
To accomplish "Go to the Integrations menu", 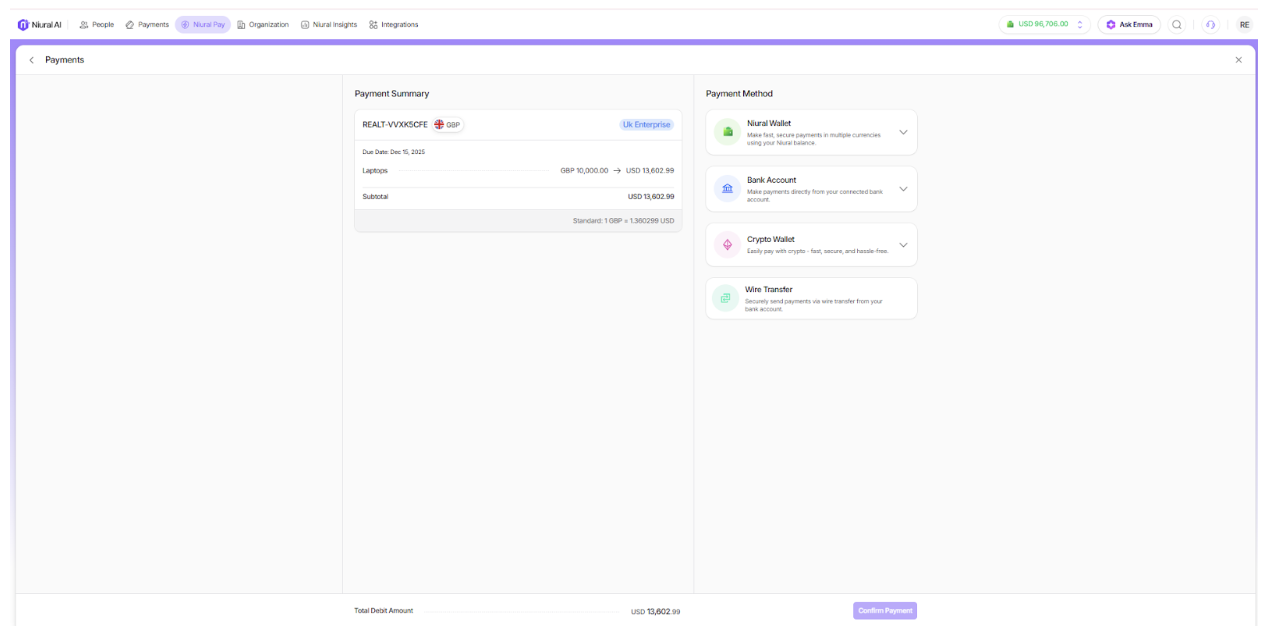I will click(x=394, y=25).
